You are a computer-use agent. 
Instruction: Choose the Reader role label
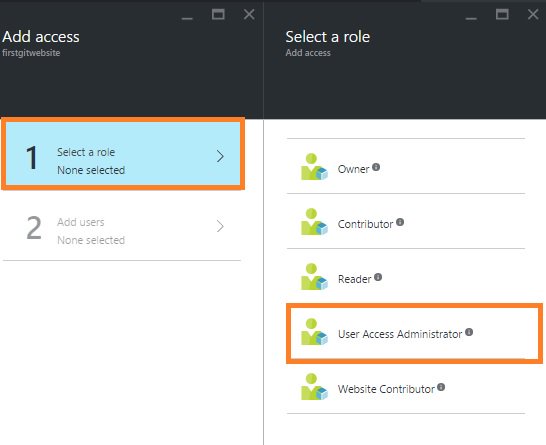click(x=354, y=279)
